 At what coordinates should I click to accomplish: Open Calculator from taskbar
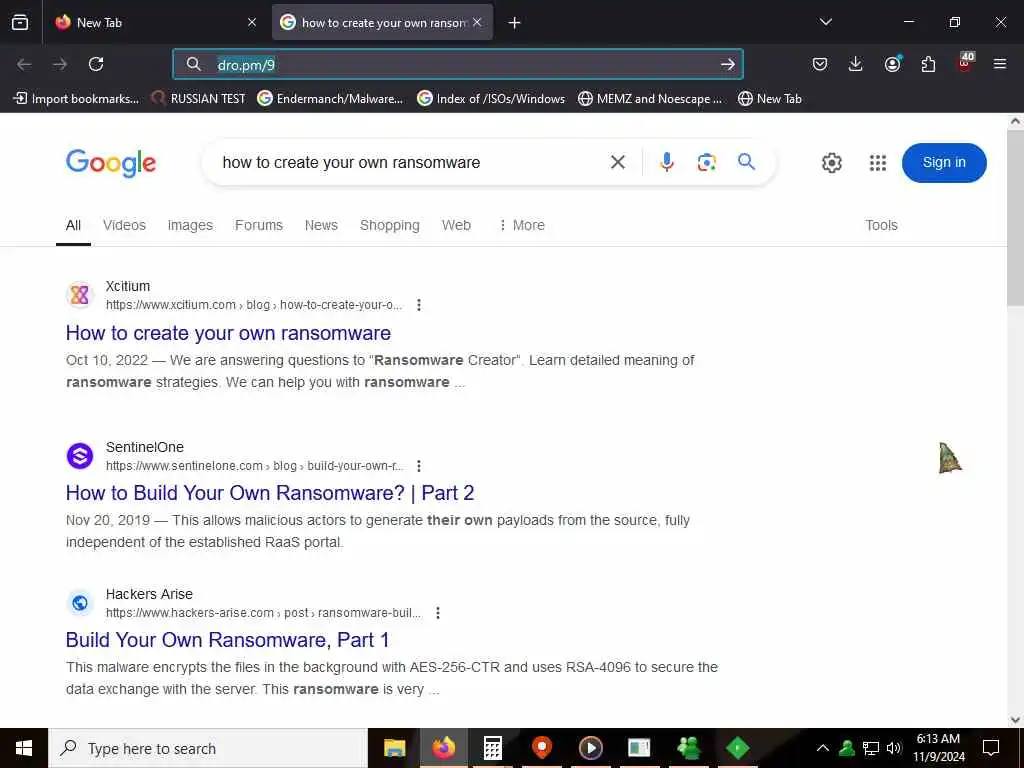492,748
